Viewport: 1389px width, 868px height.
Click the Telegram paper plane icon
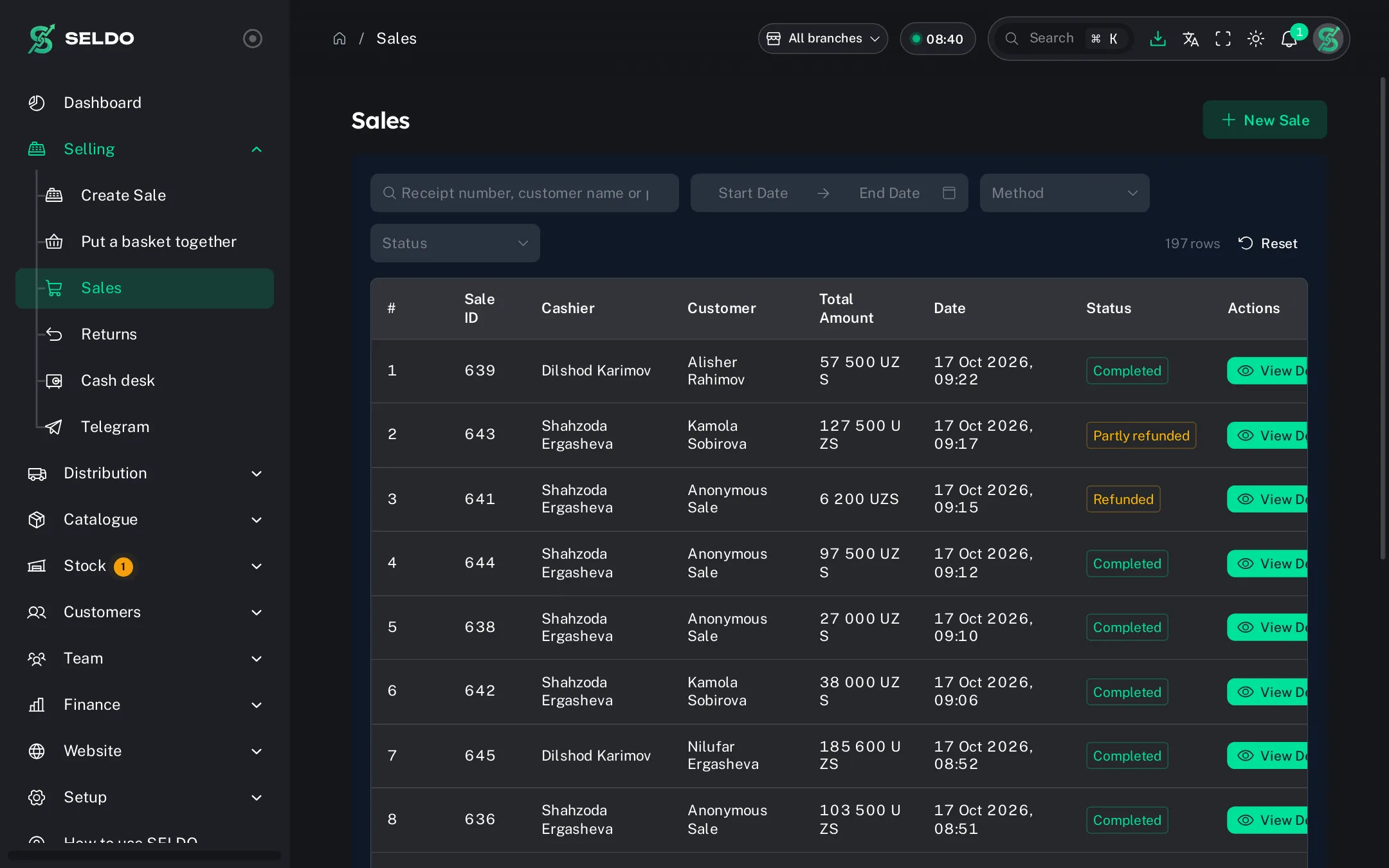click(x=55, y=427)
